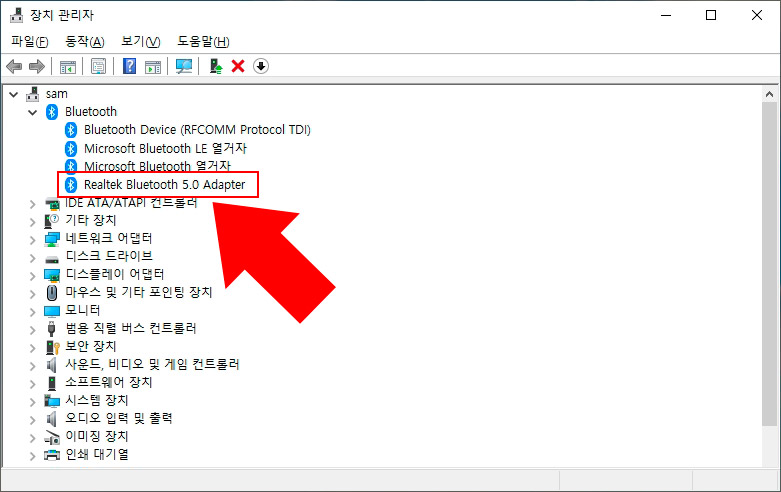Viewport: 781px width, 492px height.
Task: Click the Bluetooth category icon
Action: coord(52,112)
